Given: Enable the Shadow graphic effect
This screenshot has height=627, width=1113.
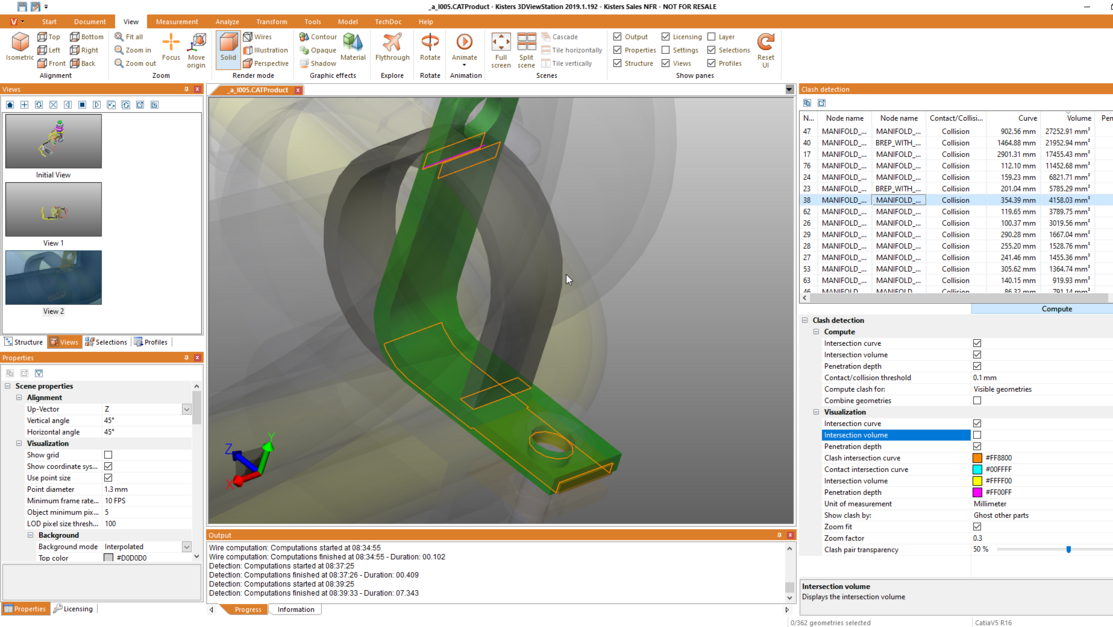Looking at the screenshot, I should [318, 63].
